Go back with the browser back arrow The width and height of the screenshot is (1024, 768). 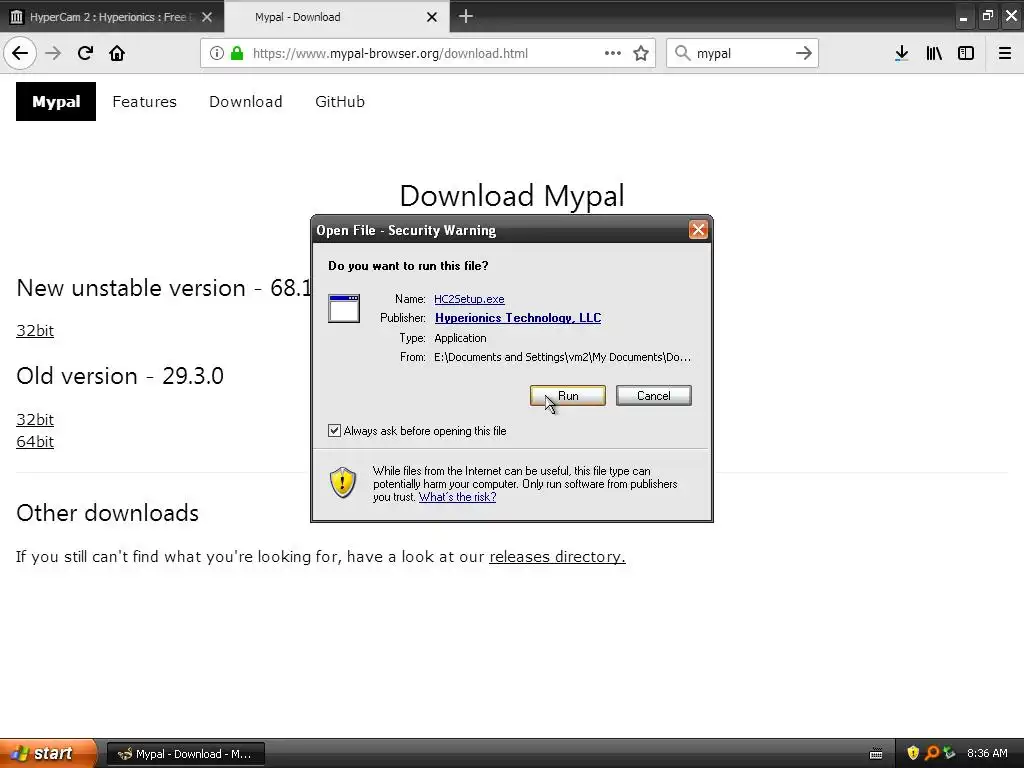pos(20,53)
